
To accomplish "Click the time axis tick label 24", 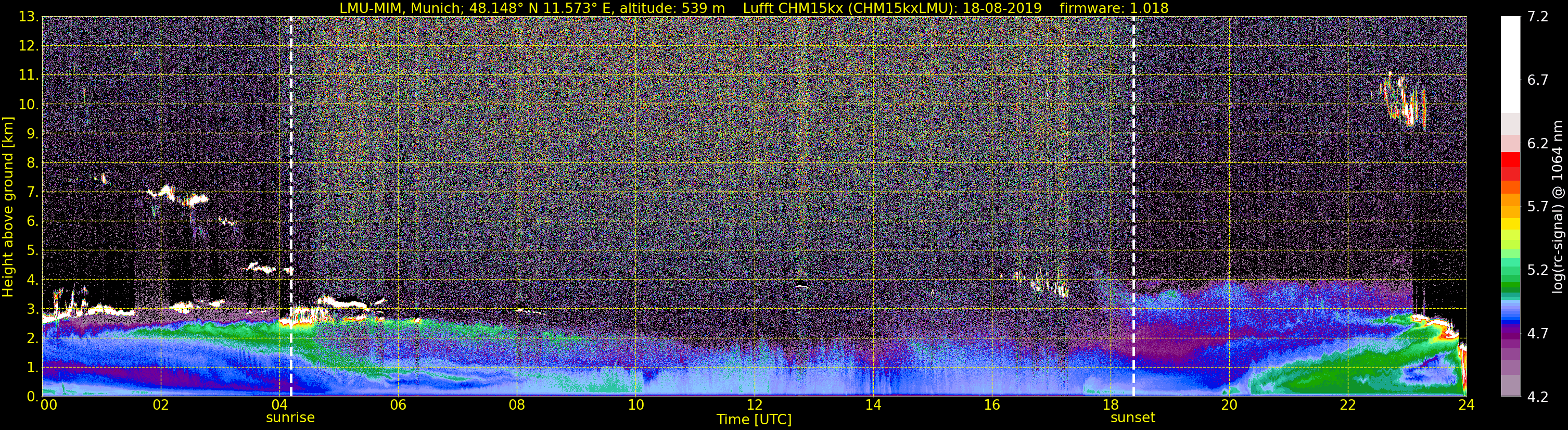I will (x=1467, y=405).
